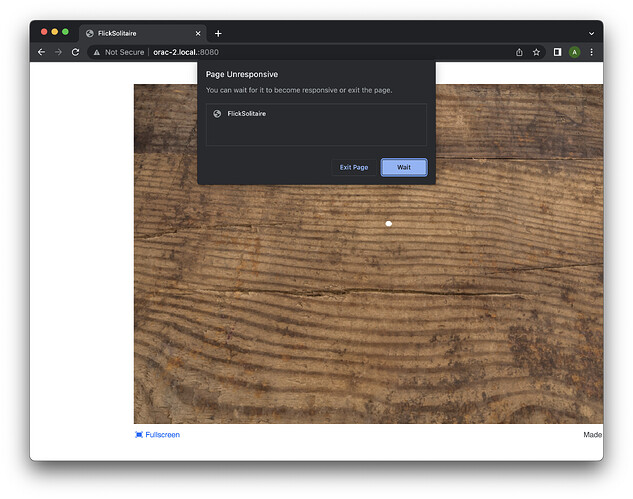633x499 pixels.
Task: Click the Fullscreen link below the game
Action: pyautogui.click(x=157, y=435)
